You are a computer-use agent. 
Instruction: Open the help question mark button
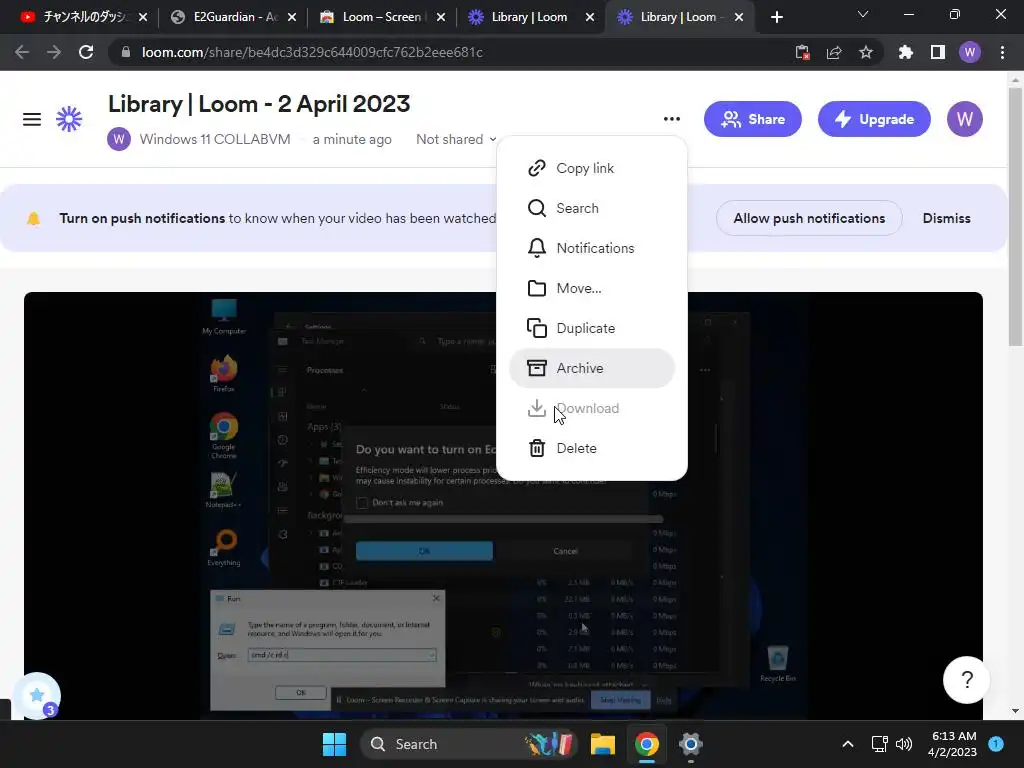[x=967, y=680]
